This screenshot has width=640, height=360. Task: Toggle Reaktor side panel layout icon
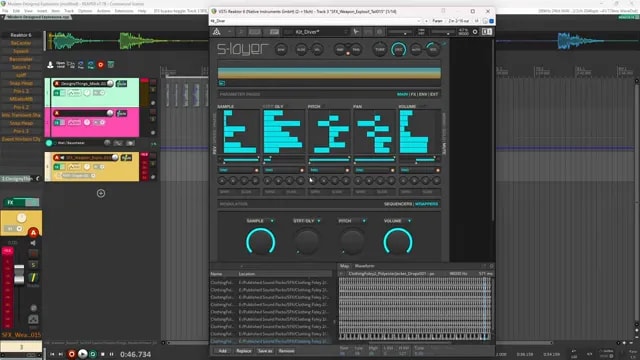click(x=487, y=32)
